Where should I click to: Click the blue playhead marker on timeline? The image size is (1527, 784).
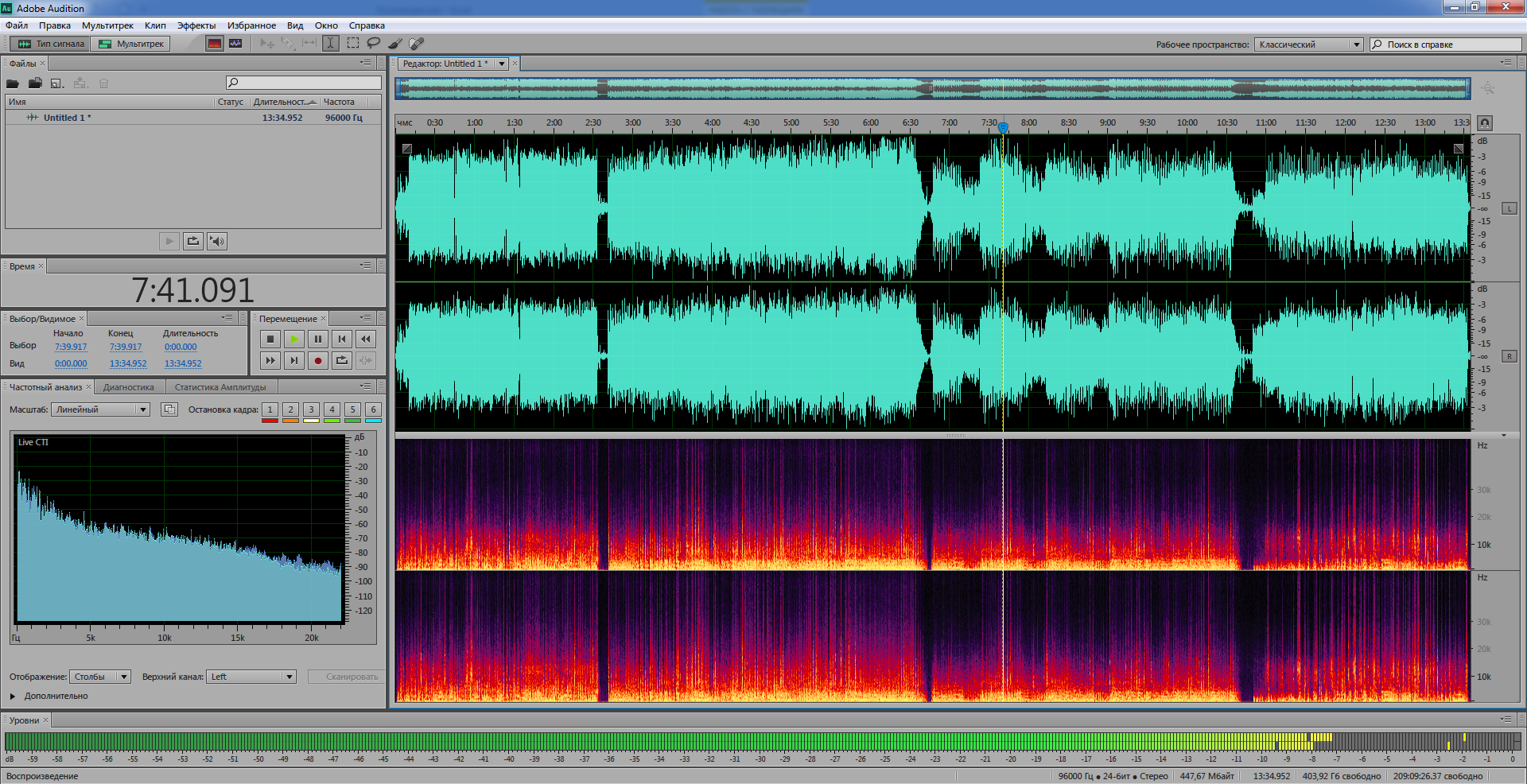1003,126
